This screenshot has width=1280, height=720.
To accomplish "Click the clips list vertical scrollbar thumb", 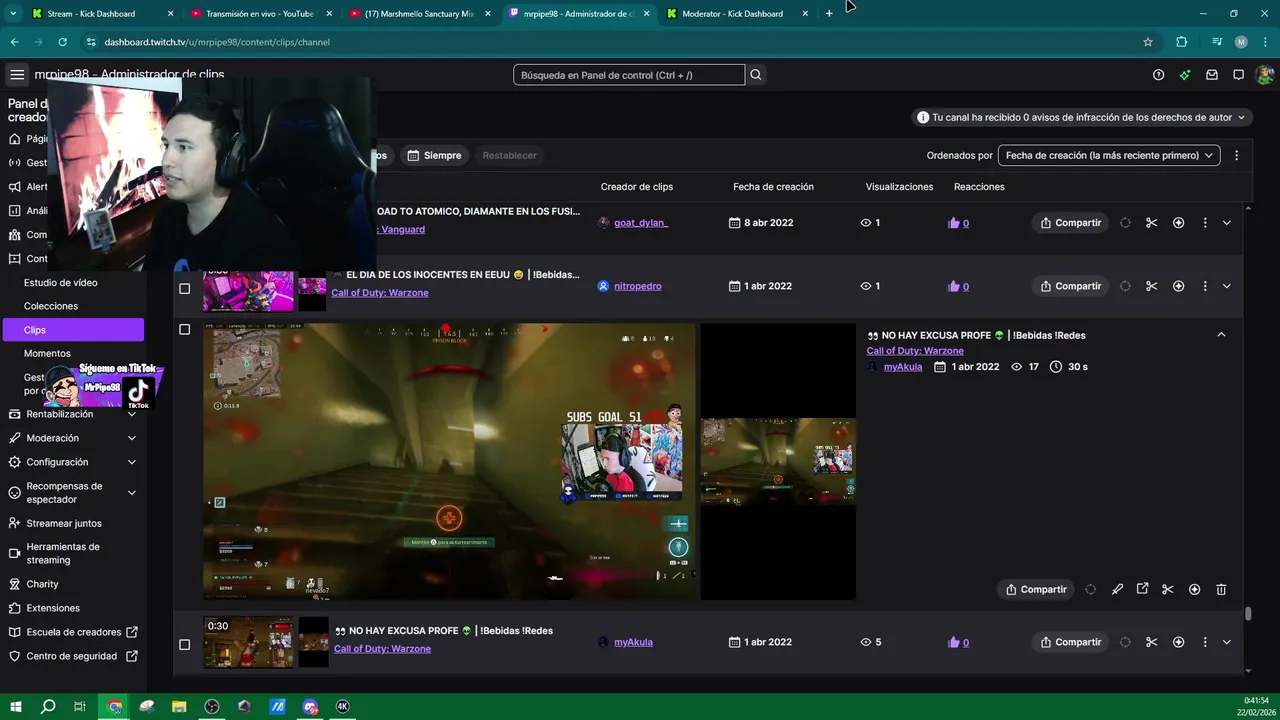I will (1247, 614).
